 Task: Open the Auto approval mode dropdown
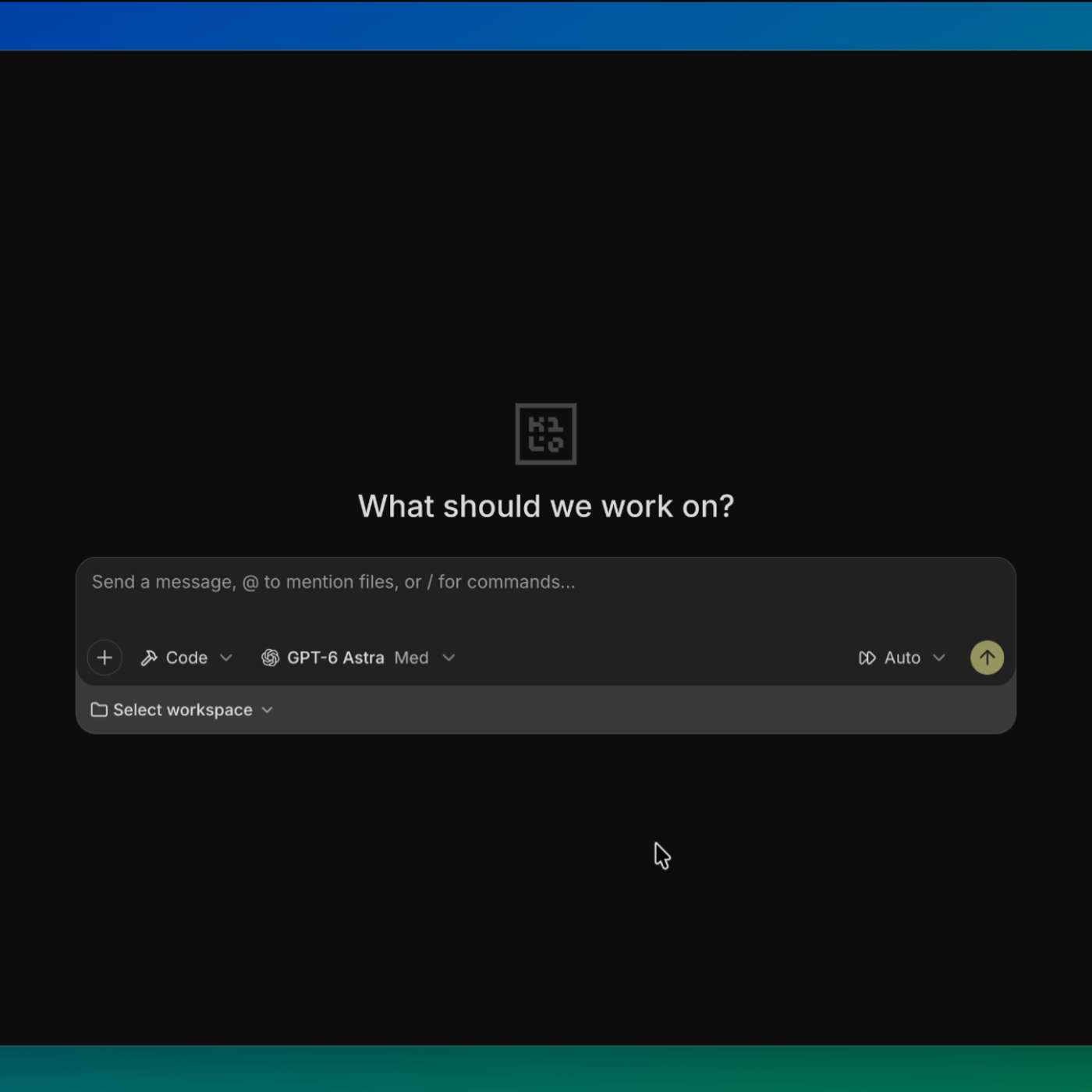click(x=902, y=658)
